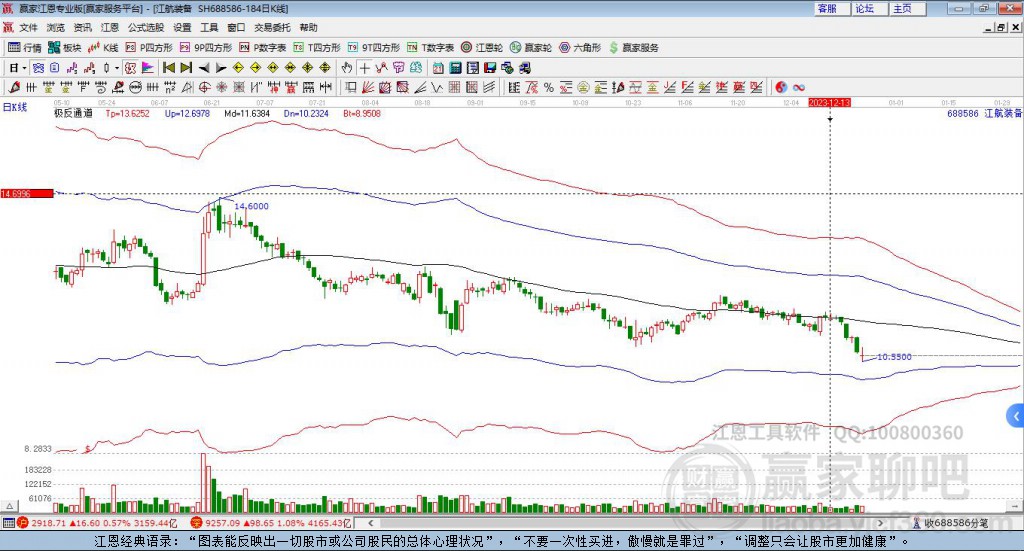Screen dimensions: 1024x551
Task: Open the P数字表 number table
Action: click(x=263, y=48)
